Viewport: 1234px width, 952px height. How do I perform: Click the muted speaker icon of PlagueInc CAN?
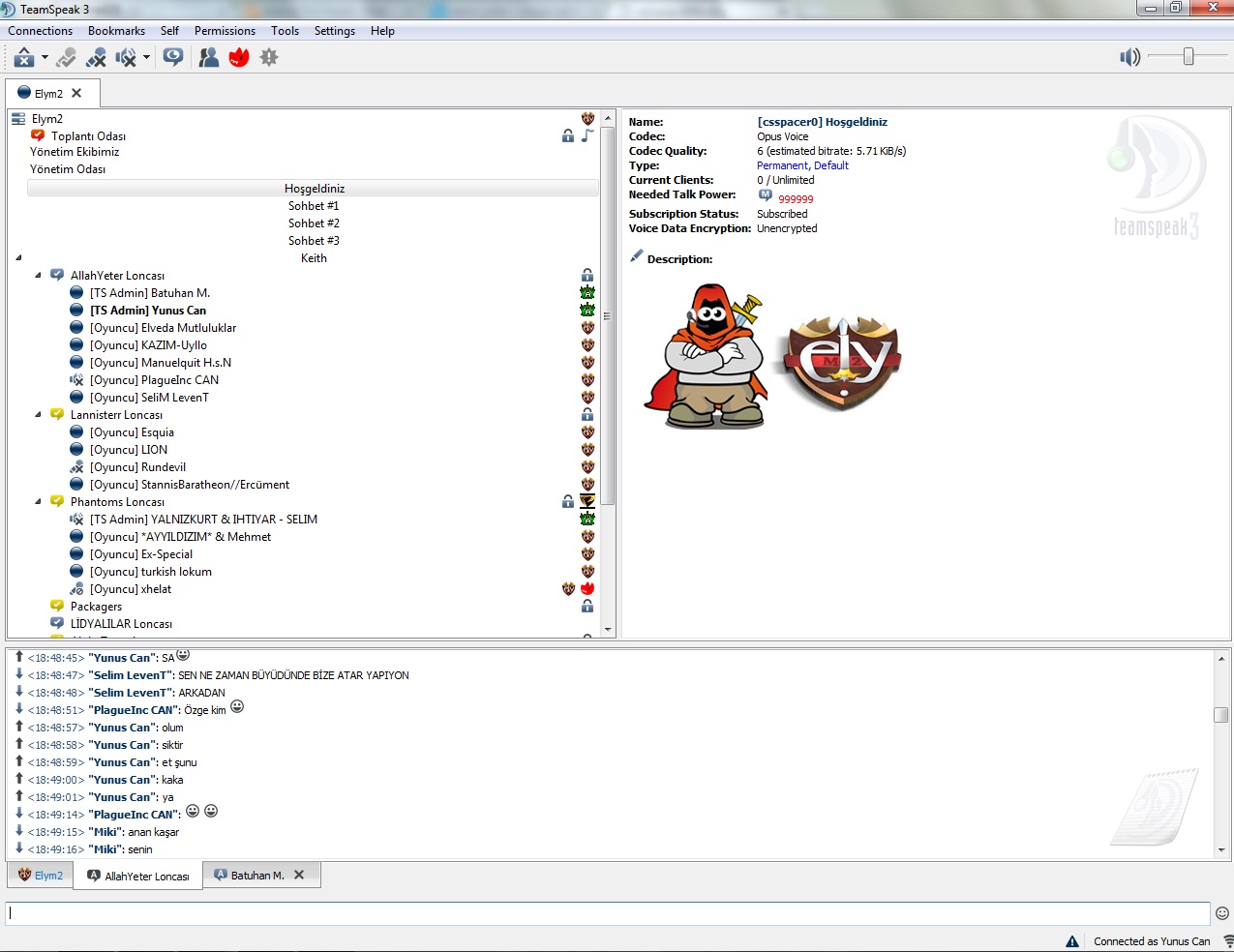click(76, 380)
